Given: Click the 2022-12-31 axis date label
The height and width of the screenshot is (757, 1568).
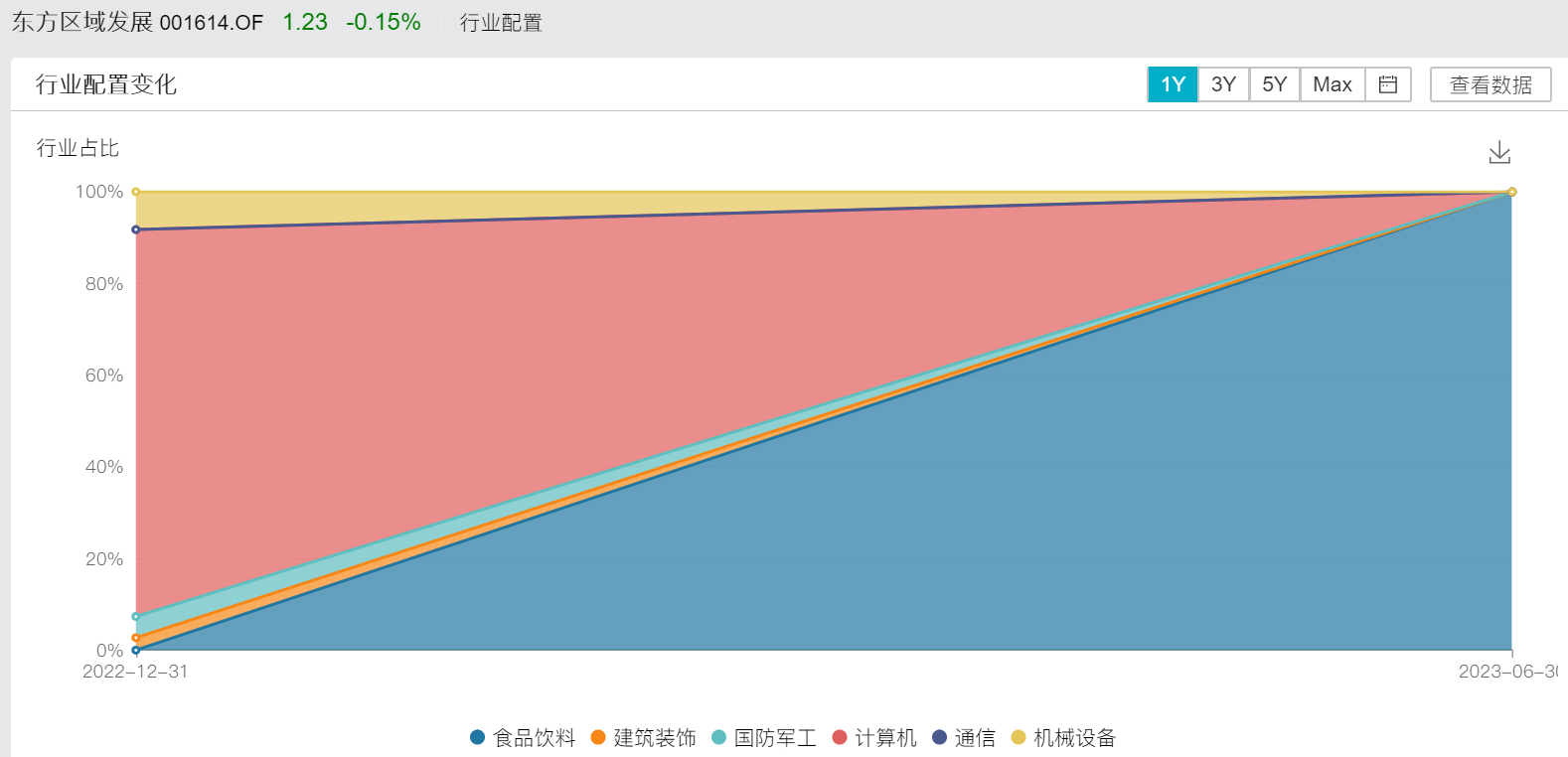Looking at the screenshot, I should pos(135,672).
